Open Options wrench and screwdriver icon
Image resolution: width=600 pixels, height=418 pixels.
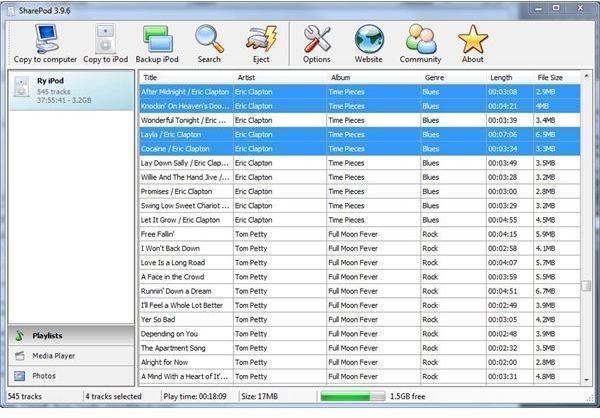coord(316,44)
